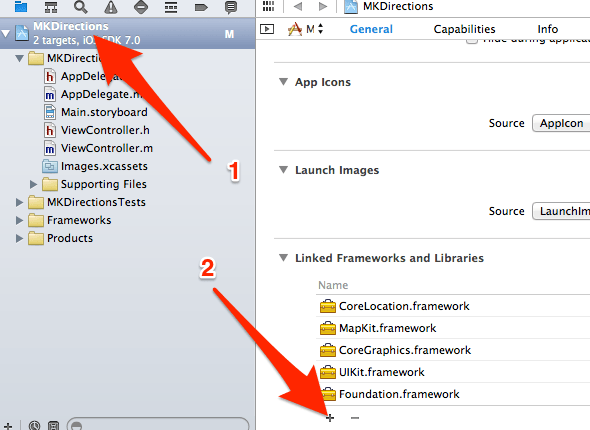Expand the Frameworks folder
This screenshot has width=590, height=430.
[x=19, y=220]
